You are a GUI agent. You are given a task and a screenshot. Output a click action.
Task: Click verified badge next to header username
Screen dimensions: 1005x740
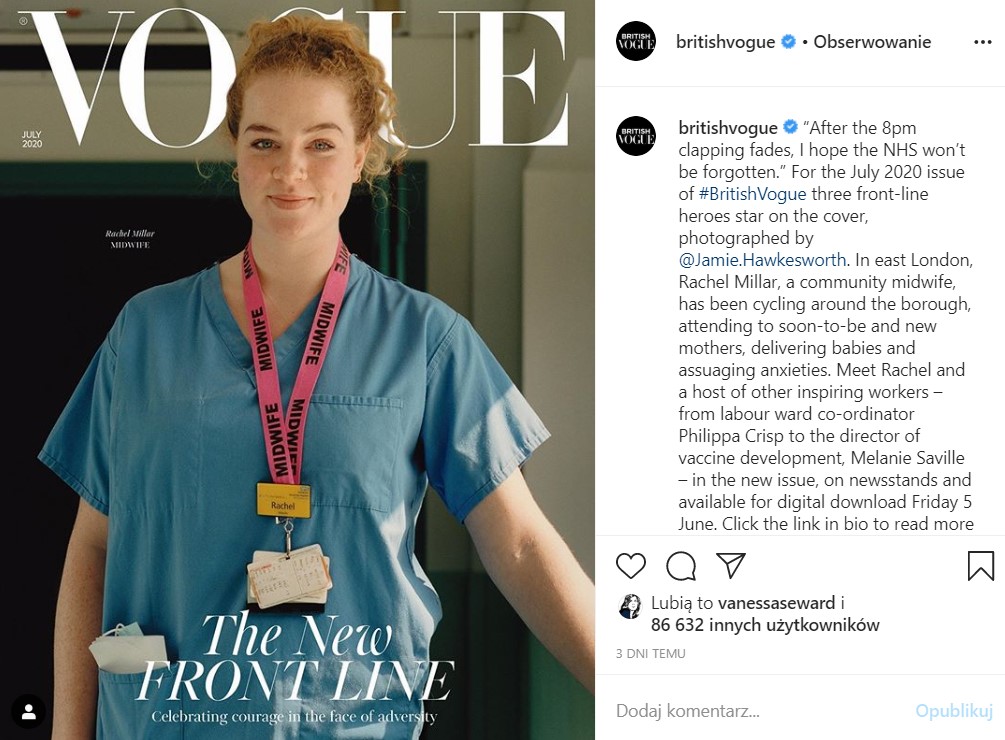tap(789, 42)
